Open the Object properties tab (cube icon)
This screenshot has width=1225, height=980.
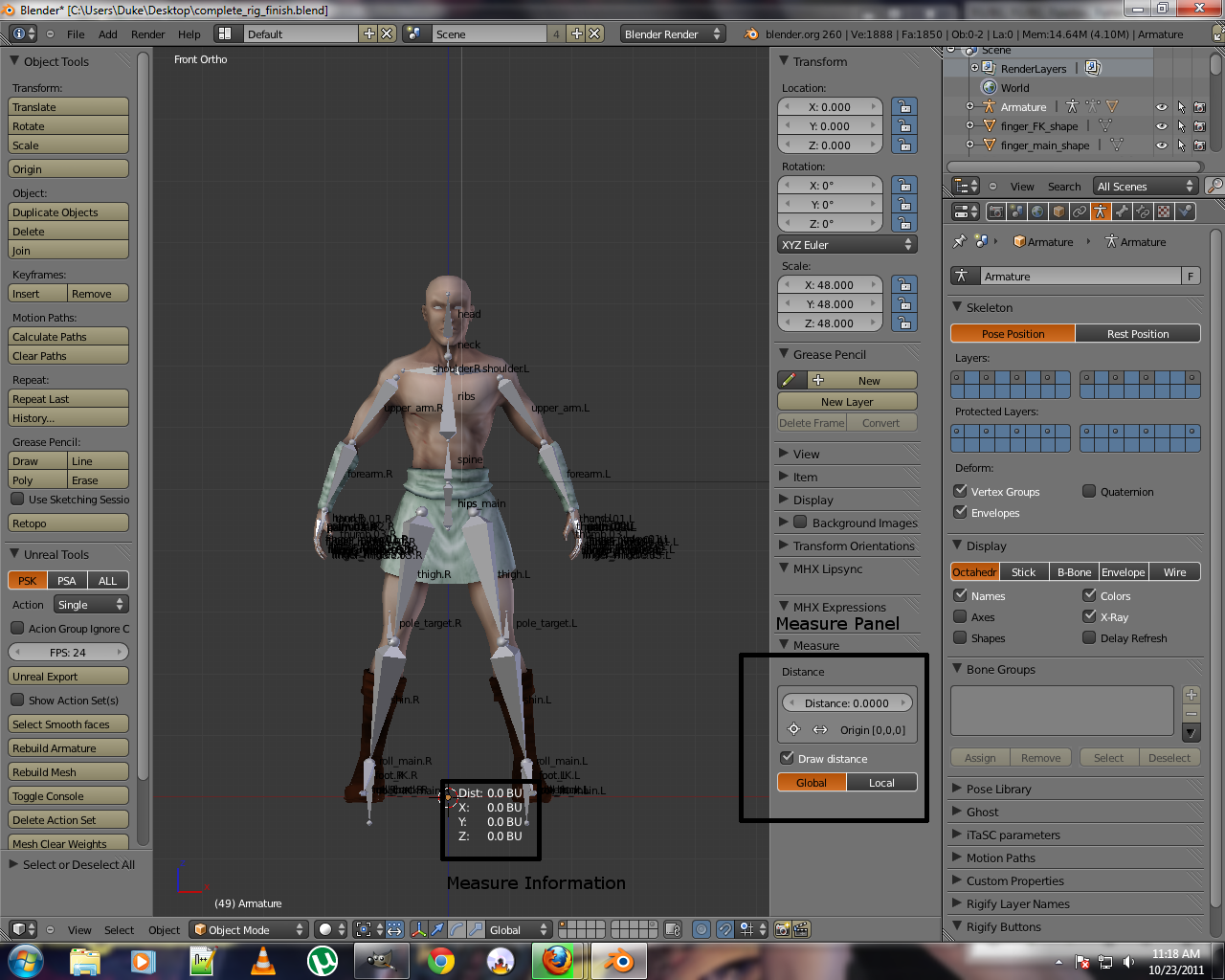1058,212
